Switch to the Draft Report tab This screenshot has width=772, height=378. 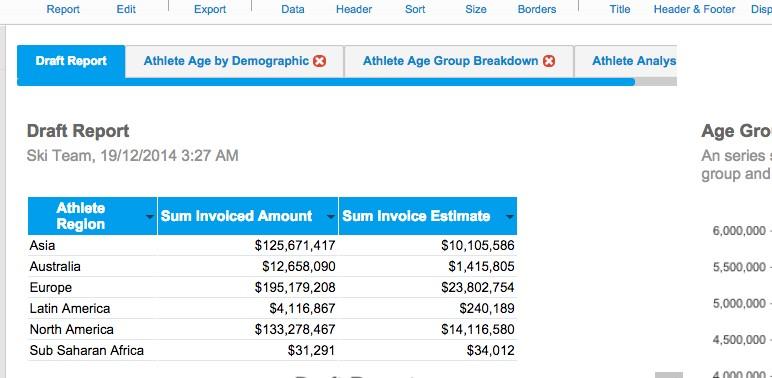tap(71, 61)
